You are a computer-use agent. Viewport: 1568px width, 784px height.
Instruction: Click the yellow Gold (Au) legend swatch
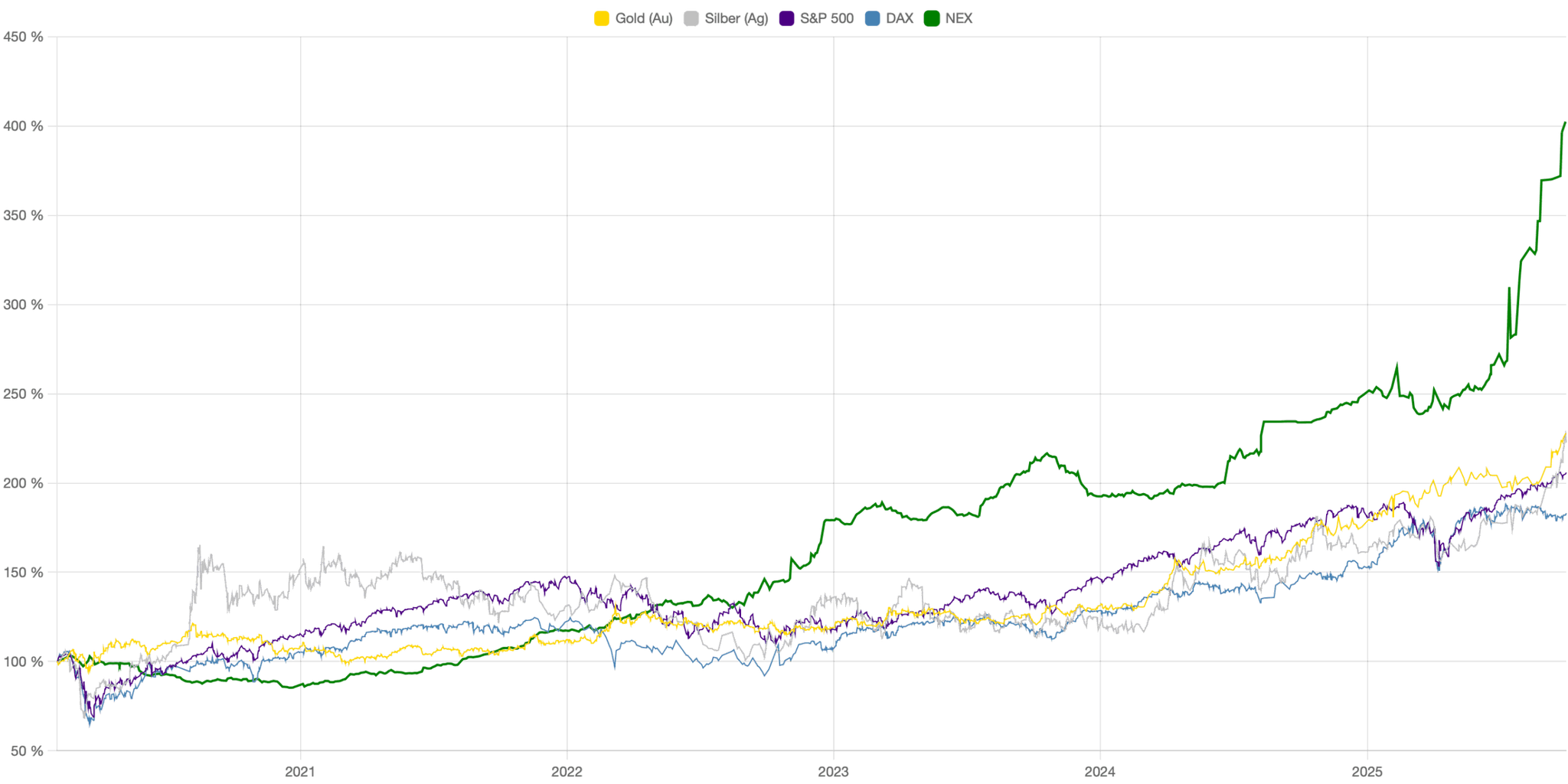[602, 18]
